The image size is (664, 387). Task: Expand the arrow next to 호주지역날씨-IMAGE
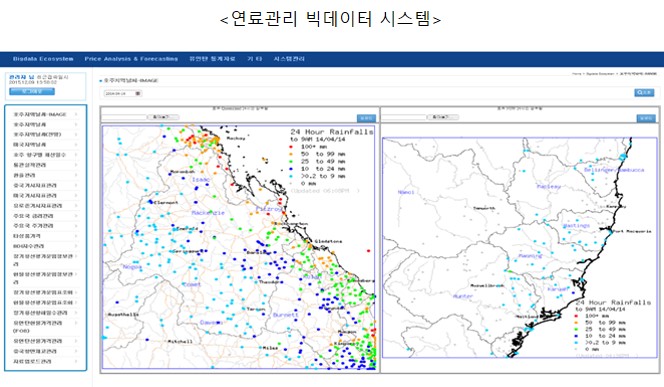click(x=76, y=114)
